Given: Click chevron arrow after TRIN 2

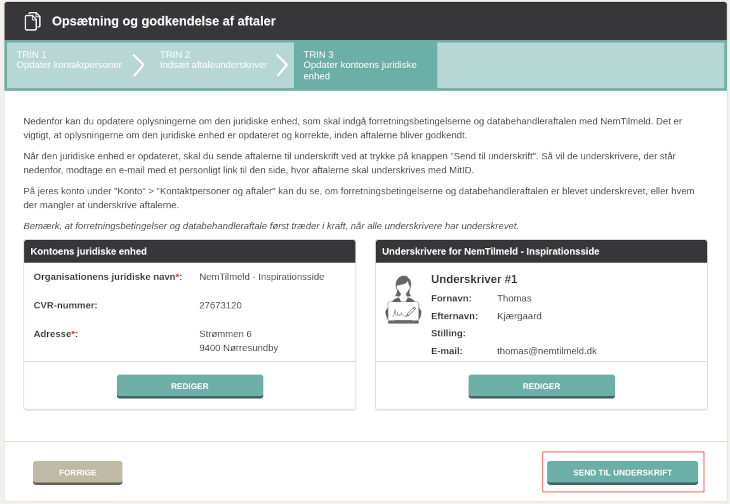Looking at the screenshot, I should click(x=282, y=65).
